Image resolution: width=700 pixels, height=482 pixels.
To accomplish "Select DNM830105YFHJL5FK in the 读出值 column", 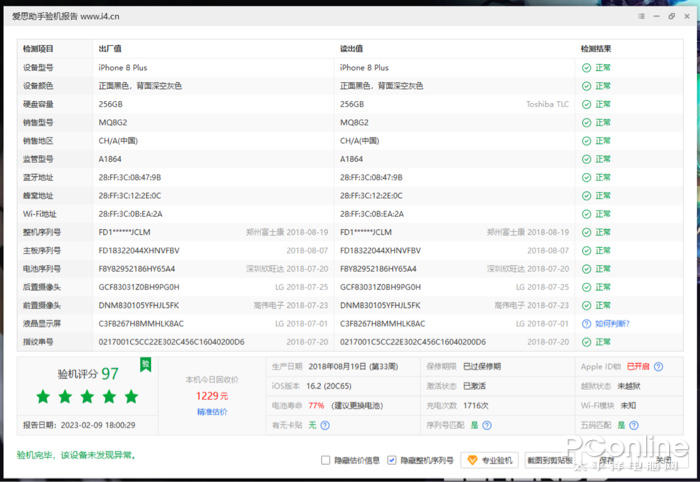I will click(380, 306).
